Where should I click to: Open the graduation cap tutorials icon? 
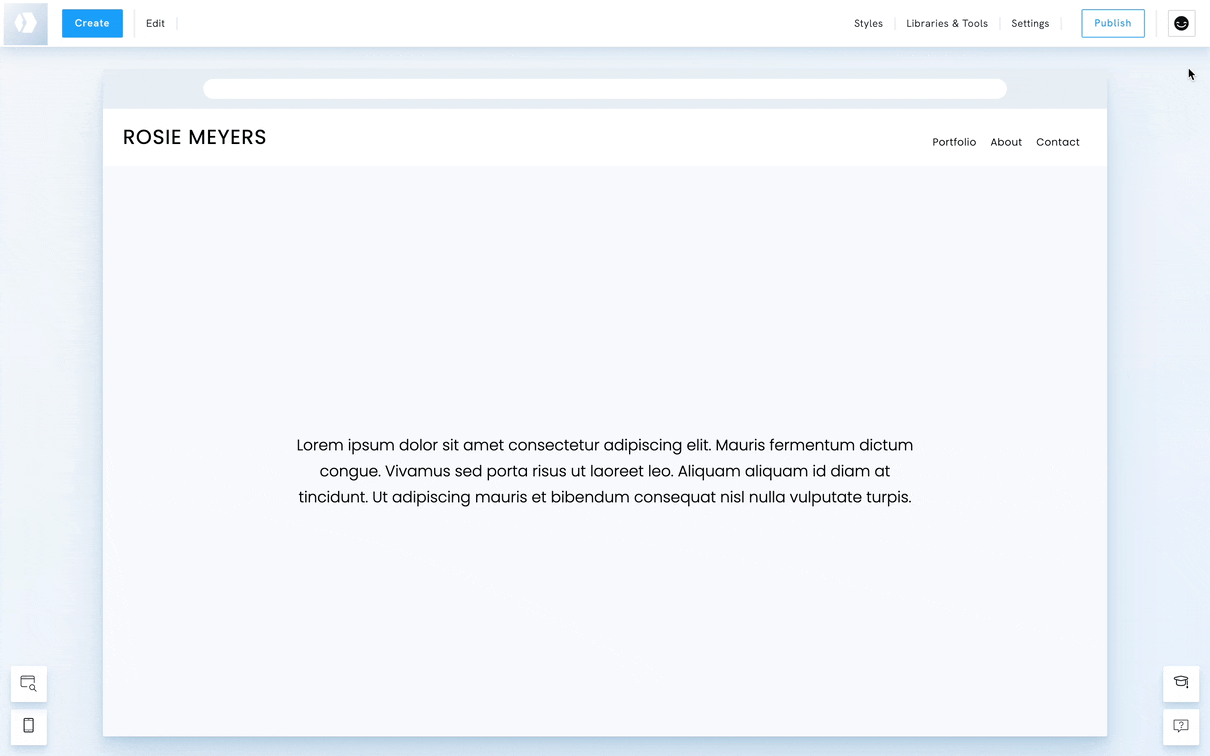pos(1181,683)
